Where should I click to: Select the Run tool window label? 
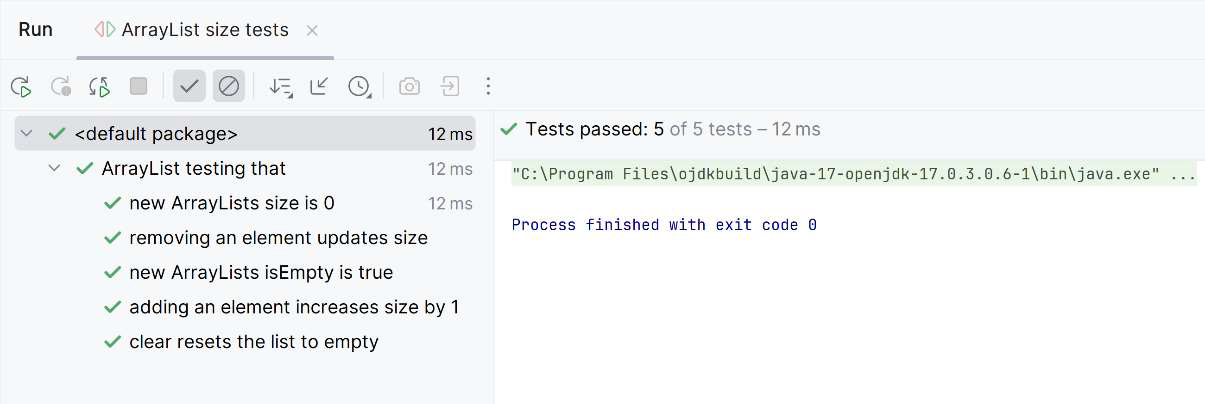(36, 30)
